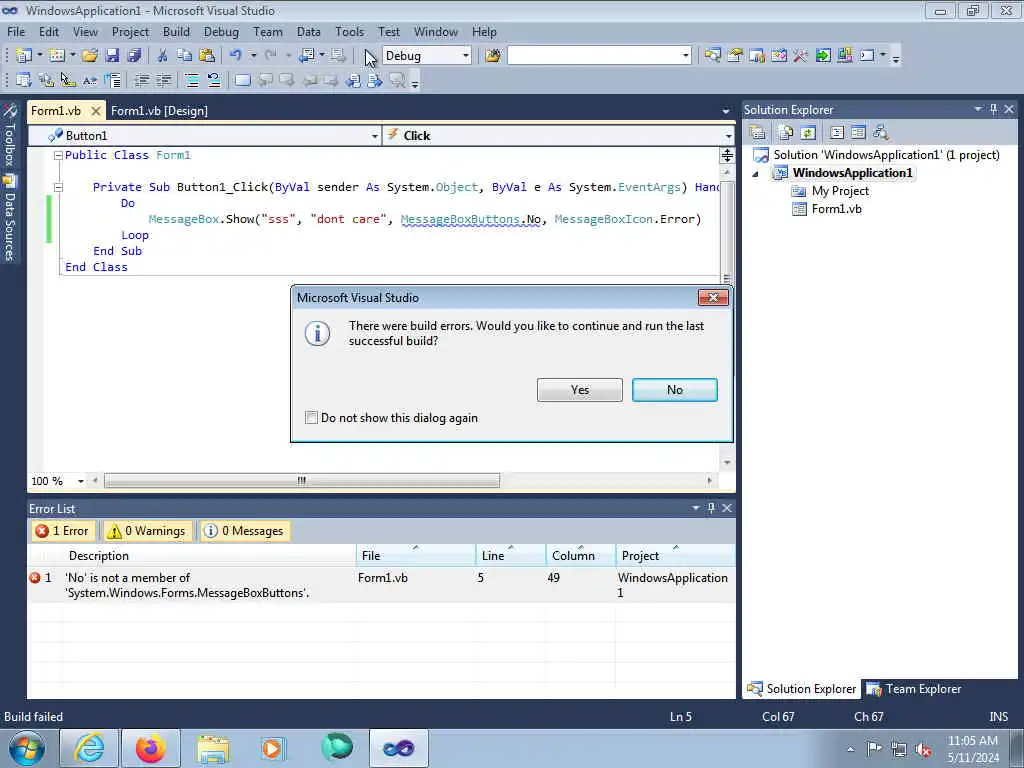The height and width of the screenshot is (768, 1024).
Task: Cut selection using the scissors icon
Action: [x=163, y=56]
